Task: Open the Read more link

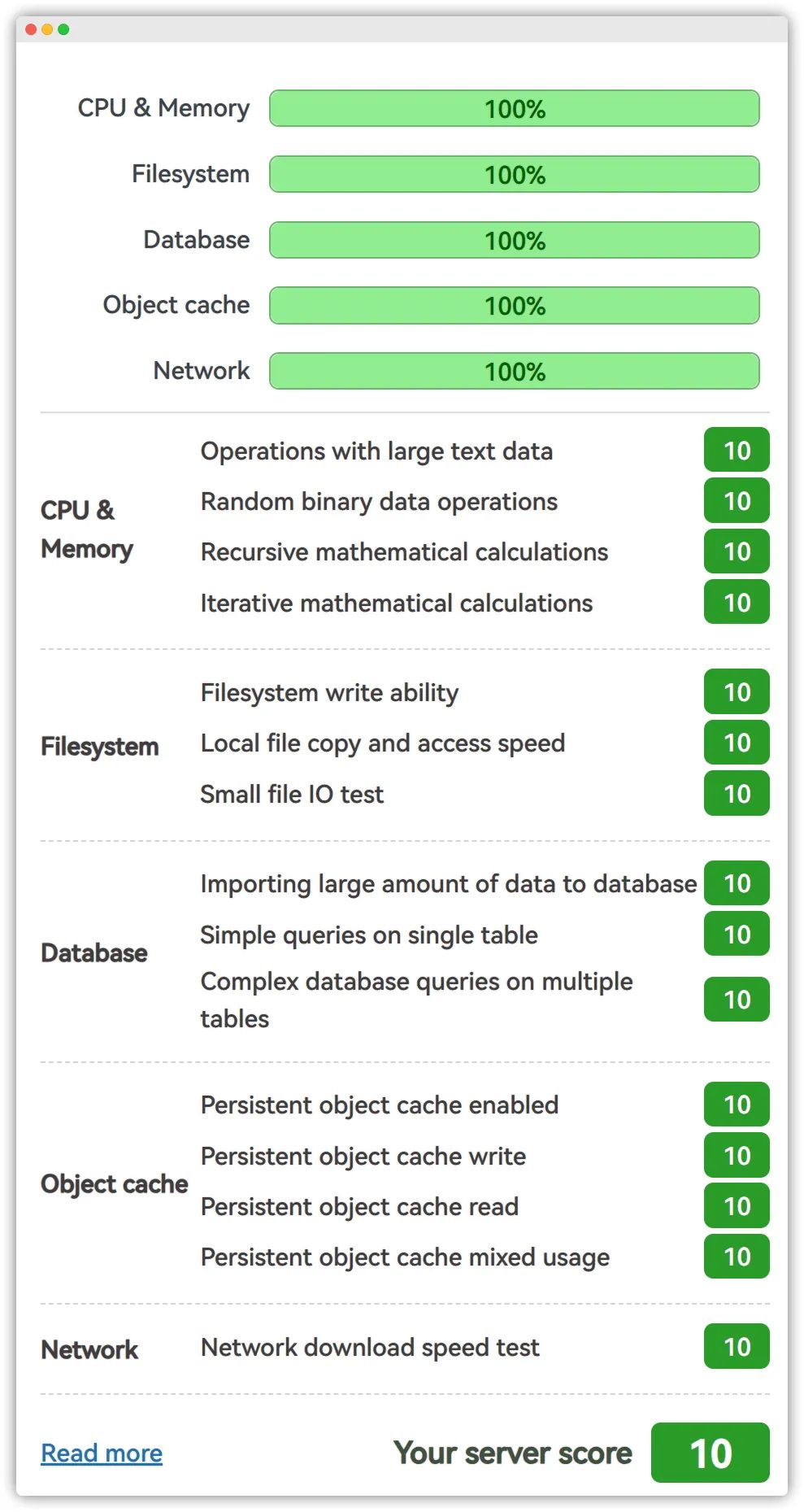Action: click(x=102, y=1453)
